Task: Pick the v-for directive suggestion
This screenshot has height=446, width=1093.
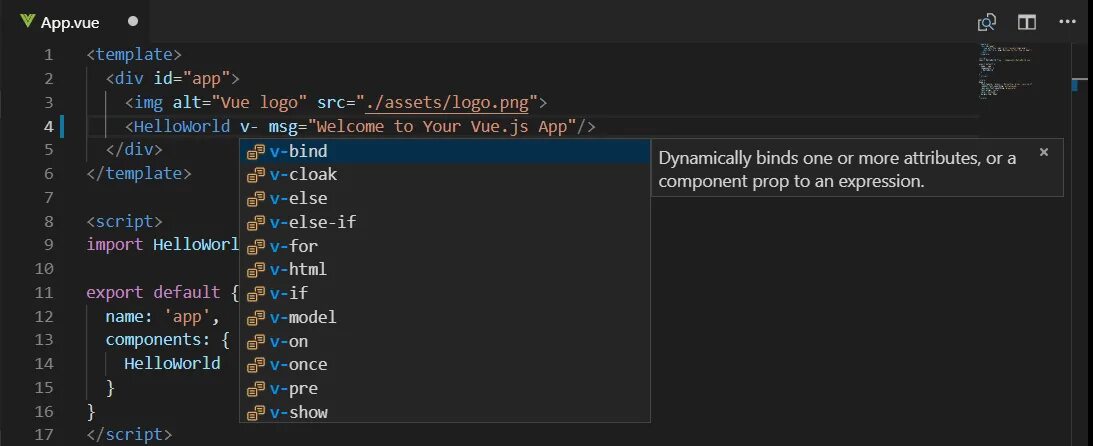Action: [294, 246]
